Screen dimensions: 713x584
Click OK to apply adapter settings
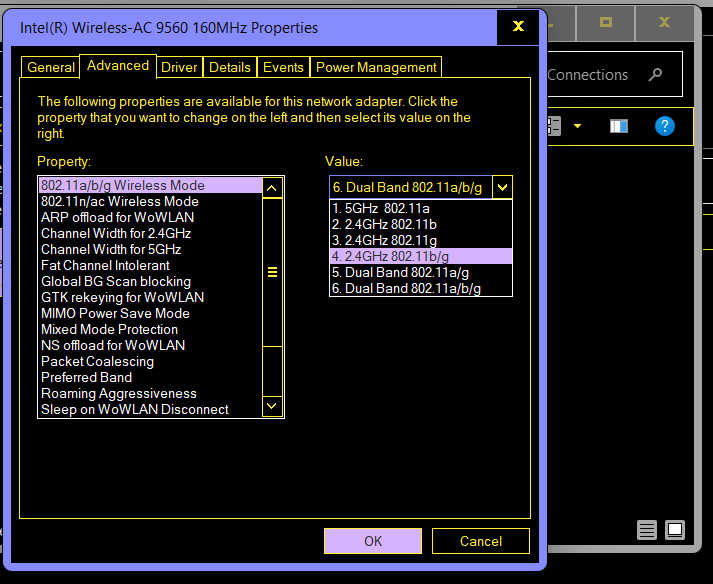[373, 541]
